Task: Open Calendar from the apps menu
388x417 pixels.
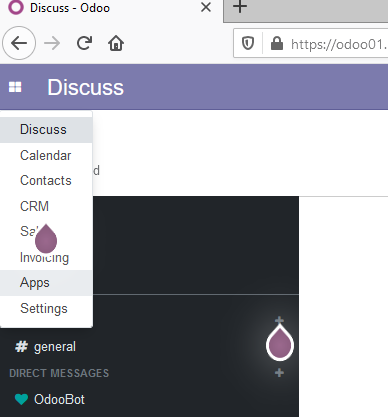Action: click(x=46, y=156)
